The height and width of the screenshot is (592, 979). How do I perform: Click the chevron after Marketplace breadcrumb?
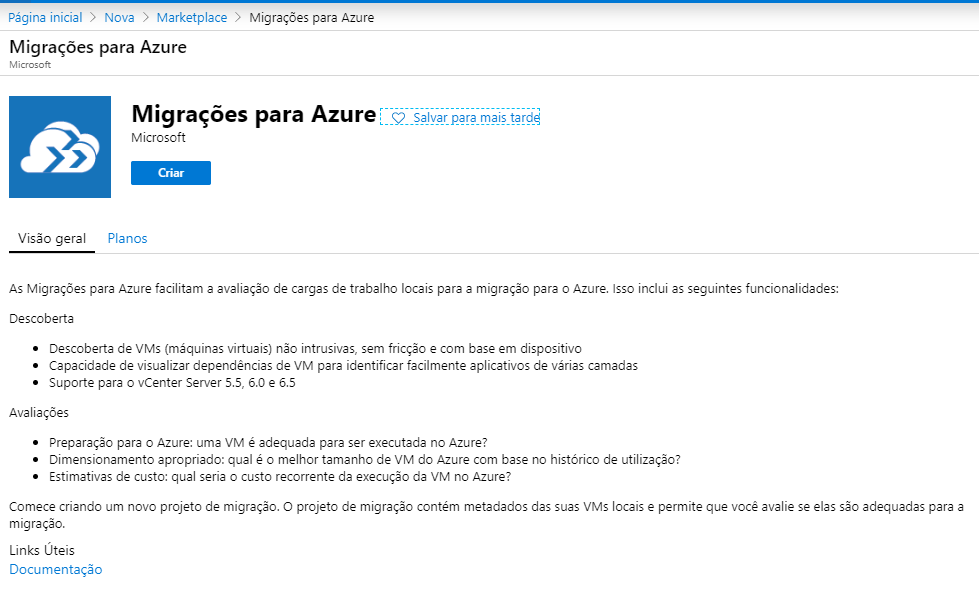(238, 18)
